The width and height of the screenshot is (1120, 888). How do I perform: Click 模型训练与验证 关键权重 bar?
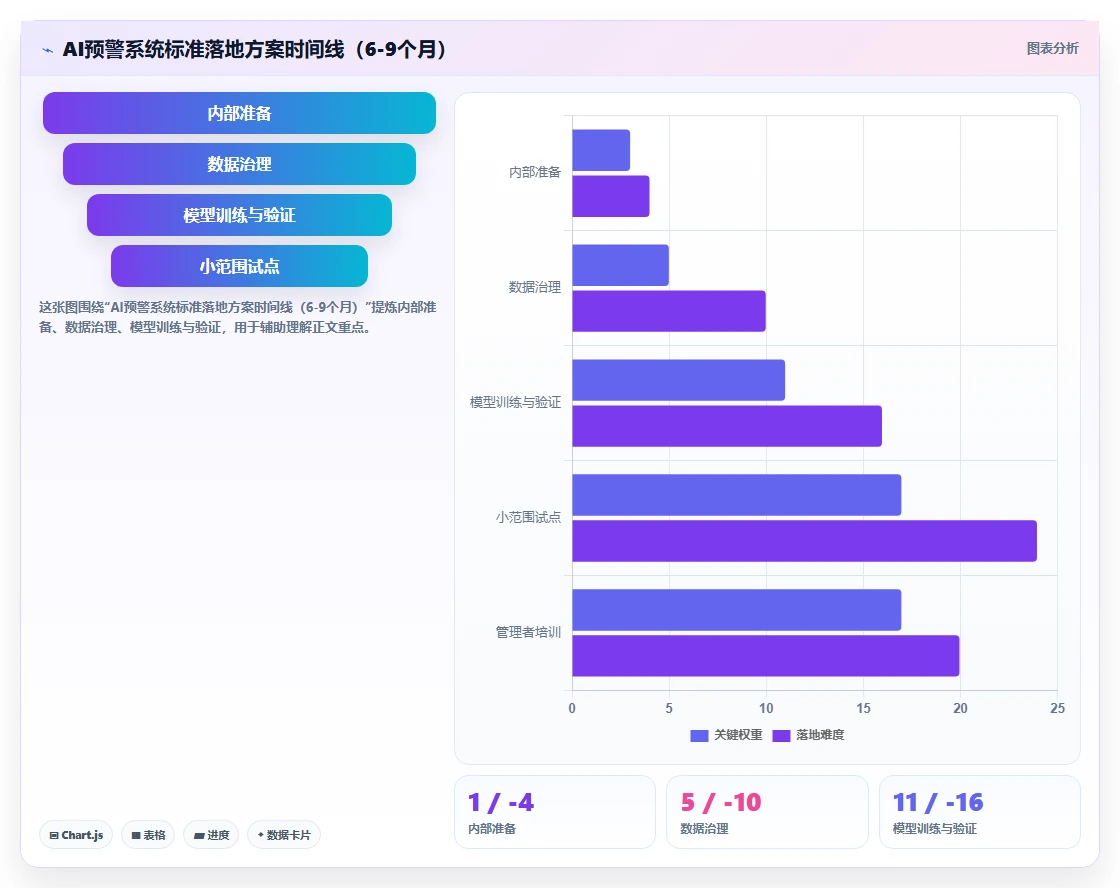click(679, 380)
